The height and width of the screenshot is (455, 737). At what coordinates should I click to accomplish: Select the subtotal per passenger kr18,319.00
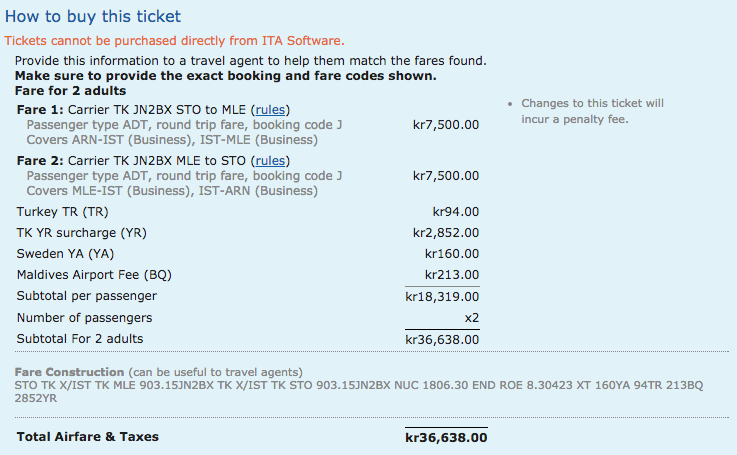point(442,297)
